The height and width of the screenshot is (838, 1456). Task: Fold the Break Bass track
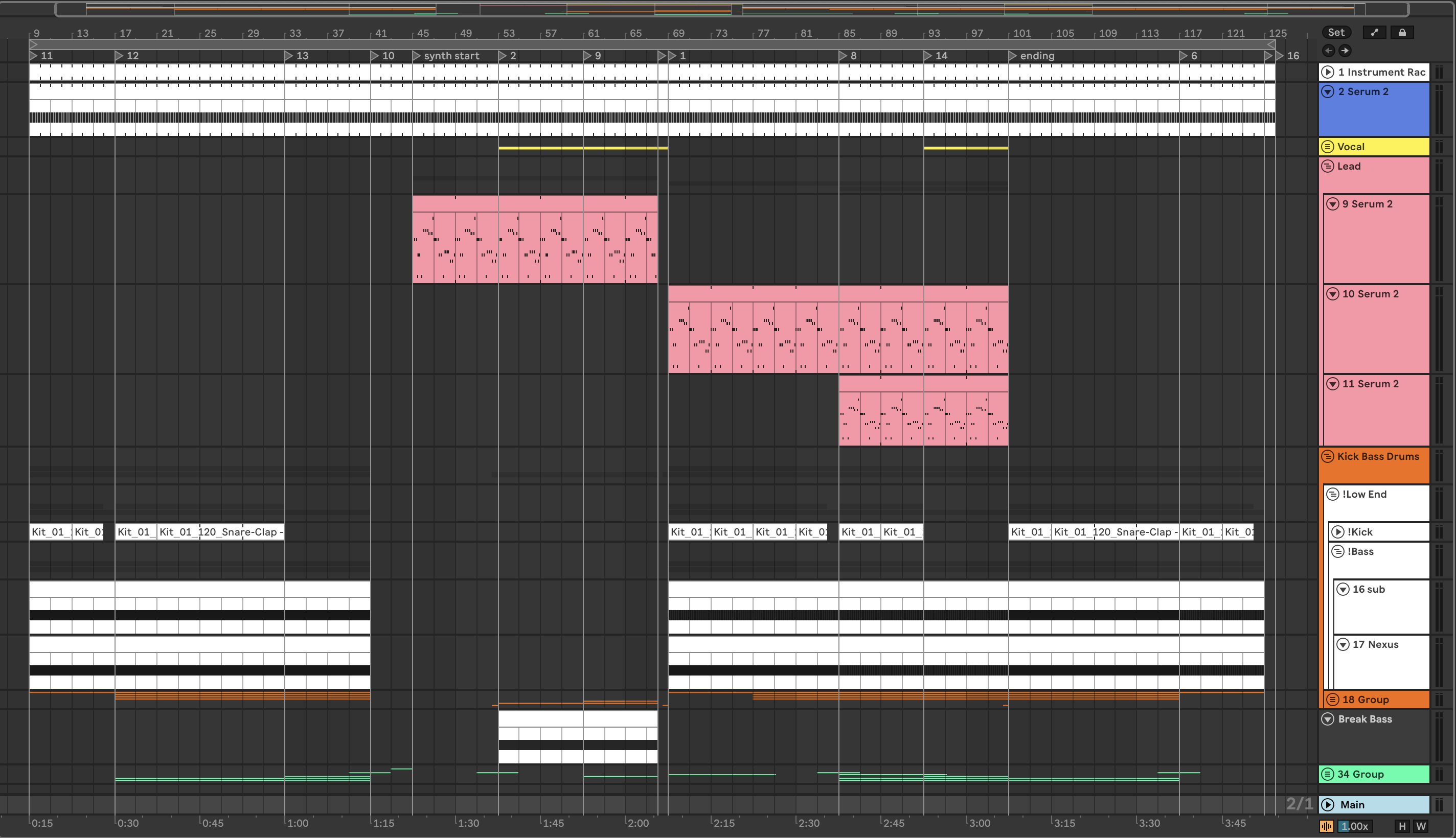[x=1328, y=719]
